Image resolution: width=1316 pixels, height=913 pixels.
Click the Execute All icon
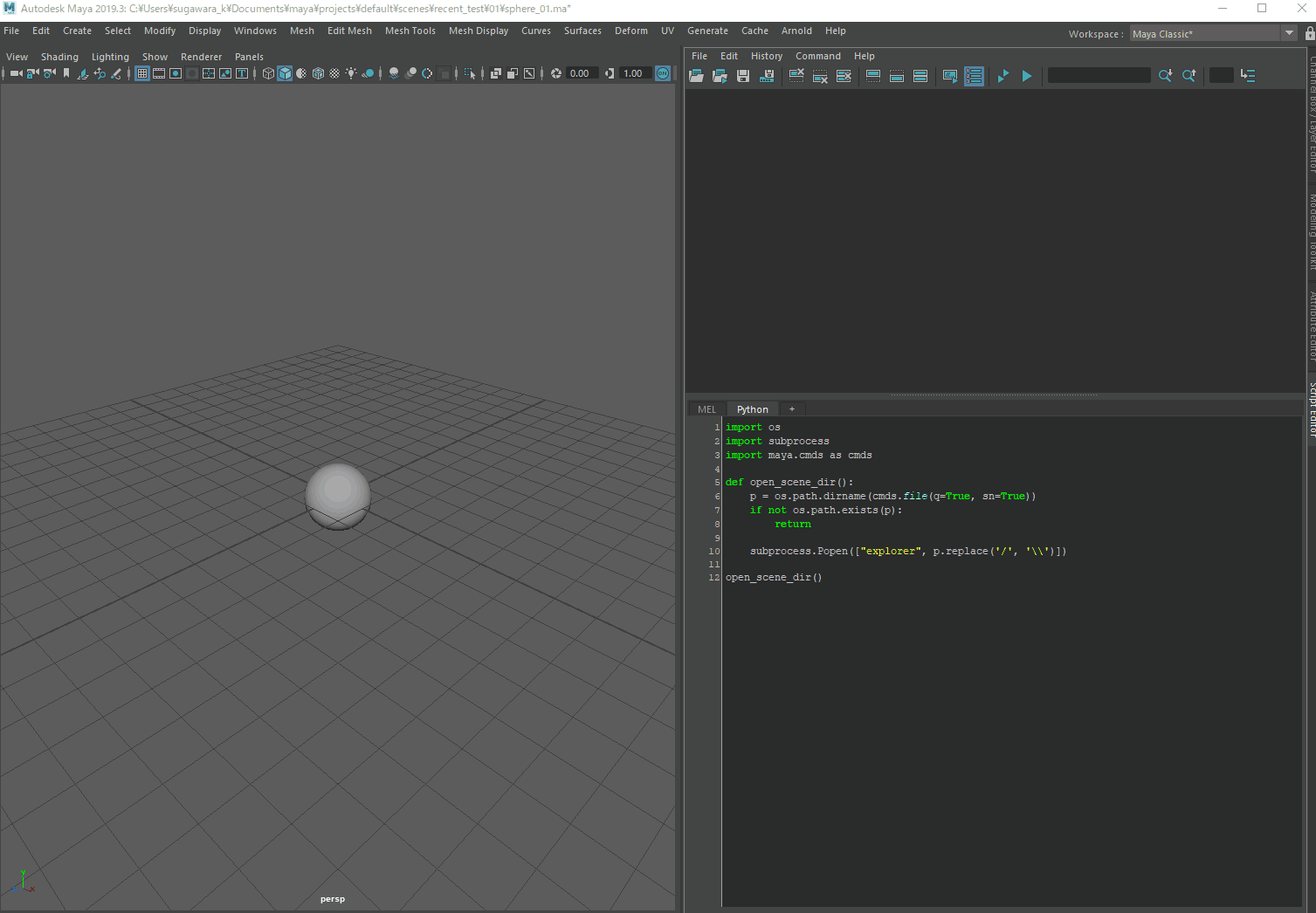pos(1003,76)
